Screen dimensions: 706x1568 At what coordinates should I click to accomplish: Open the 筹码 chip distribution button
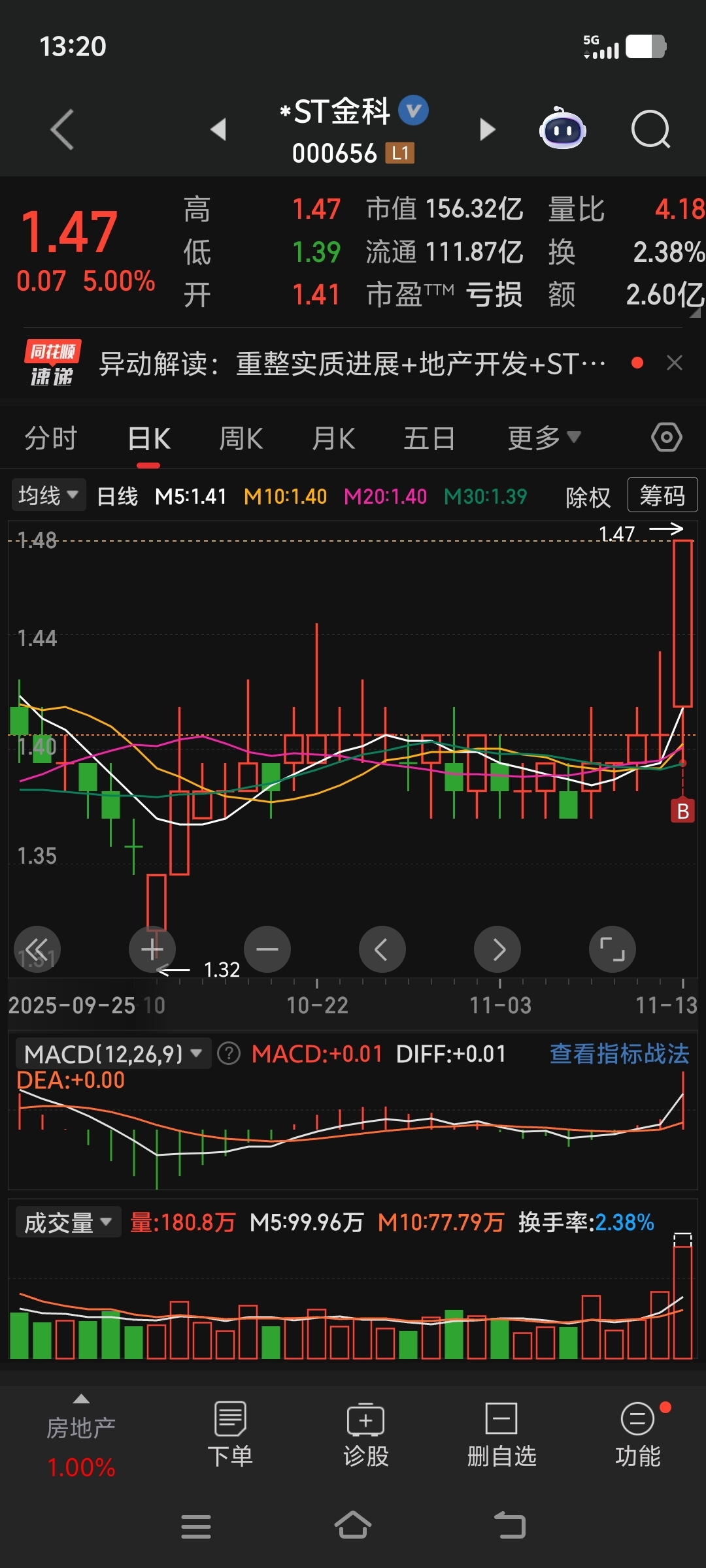662,495
